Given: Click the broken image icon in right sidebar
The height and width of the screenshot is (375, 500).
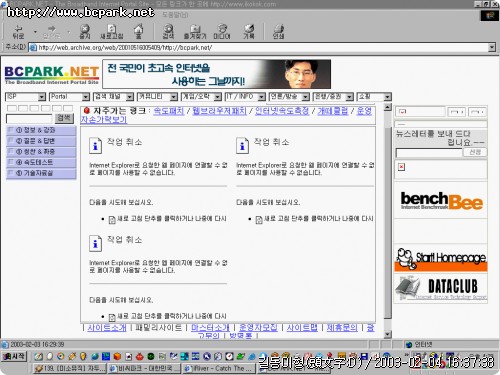Looking at the screenshot, I should (401, 167).
